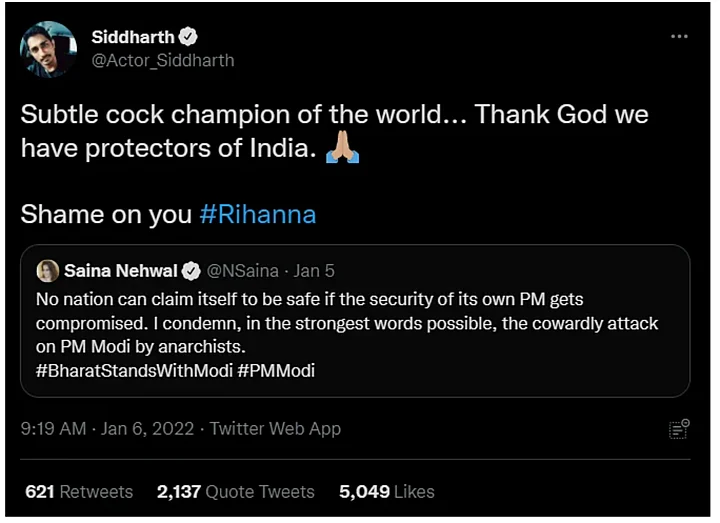Click Saina Nehwal's small avatar
The image size is (720, 523).
point(47,271)
